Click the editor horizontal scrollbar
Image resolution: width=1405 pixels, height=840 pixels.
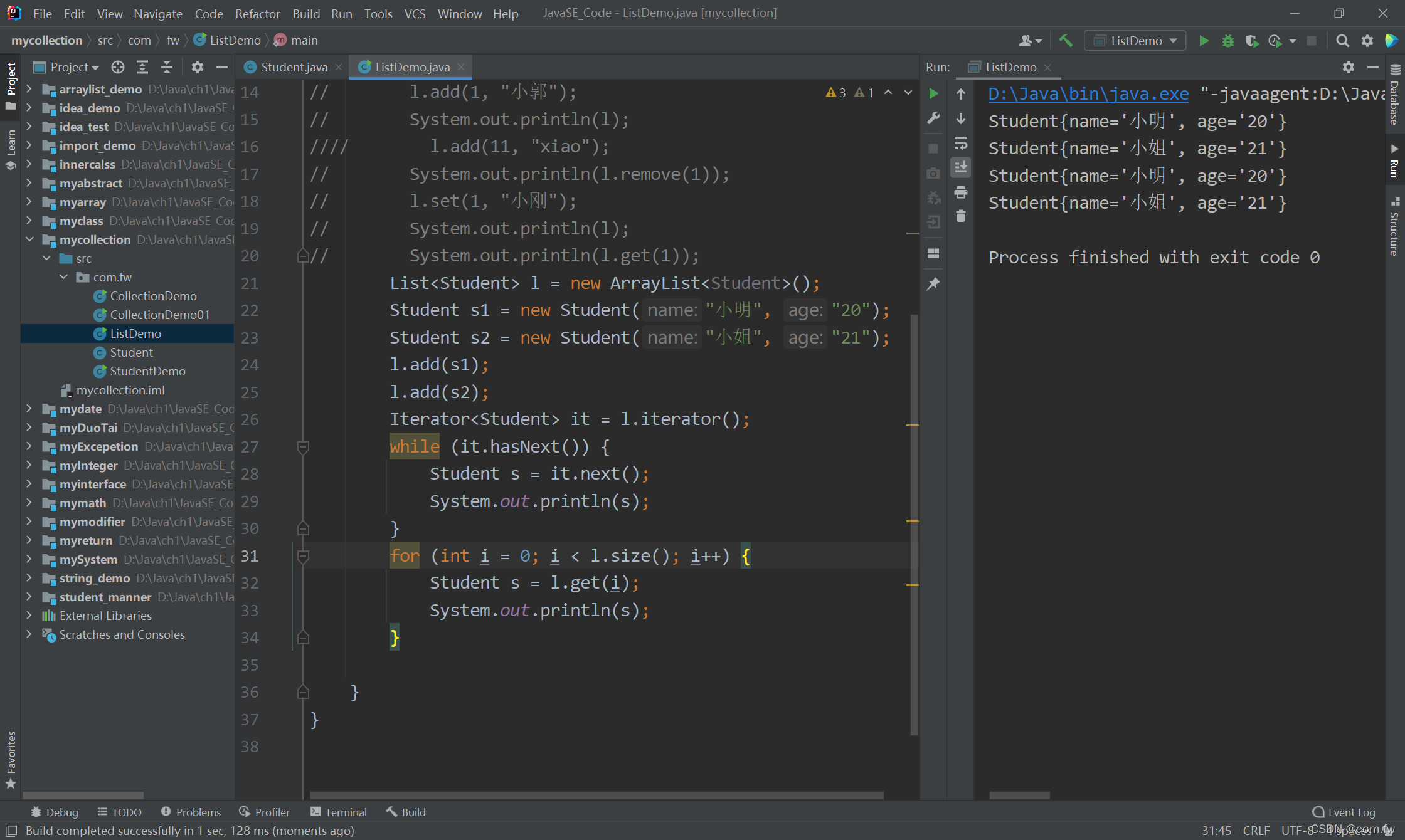[596, 795]
